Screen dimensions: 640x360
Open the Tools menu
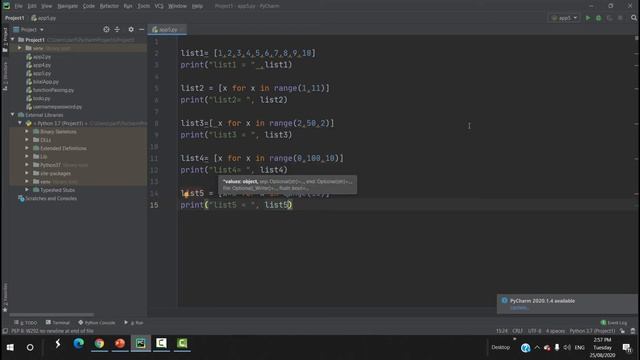point(143,6)
